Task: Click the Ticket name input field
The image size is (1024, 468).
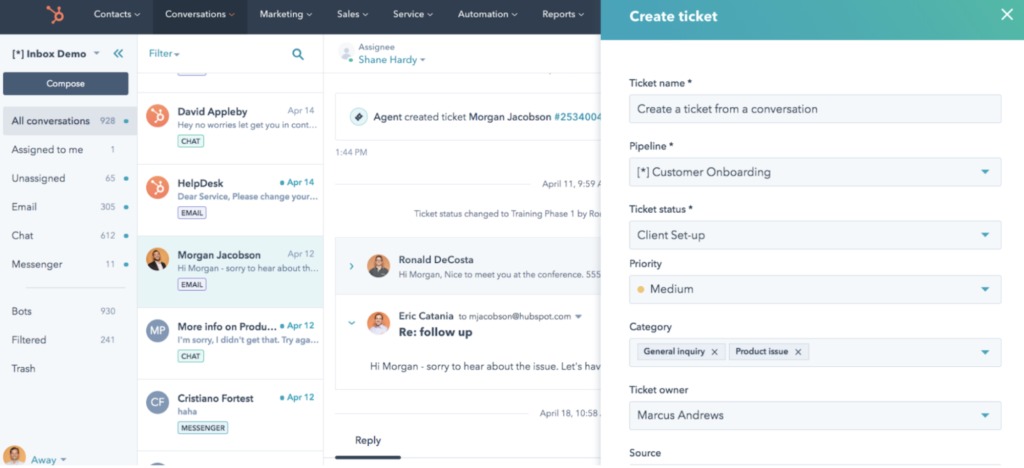Action: pyautogui.click(x=814, y=109)
